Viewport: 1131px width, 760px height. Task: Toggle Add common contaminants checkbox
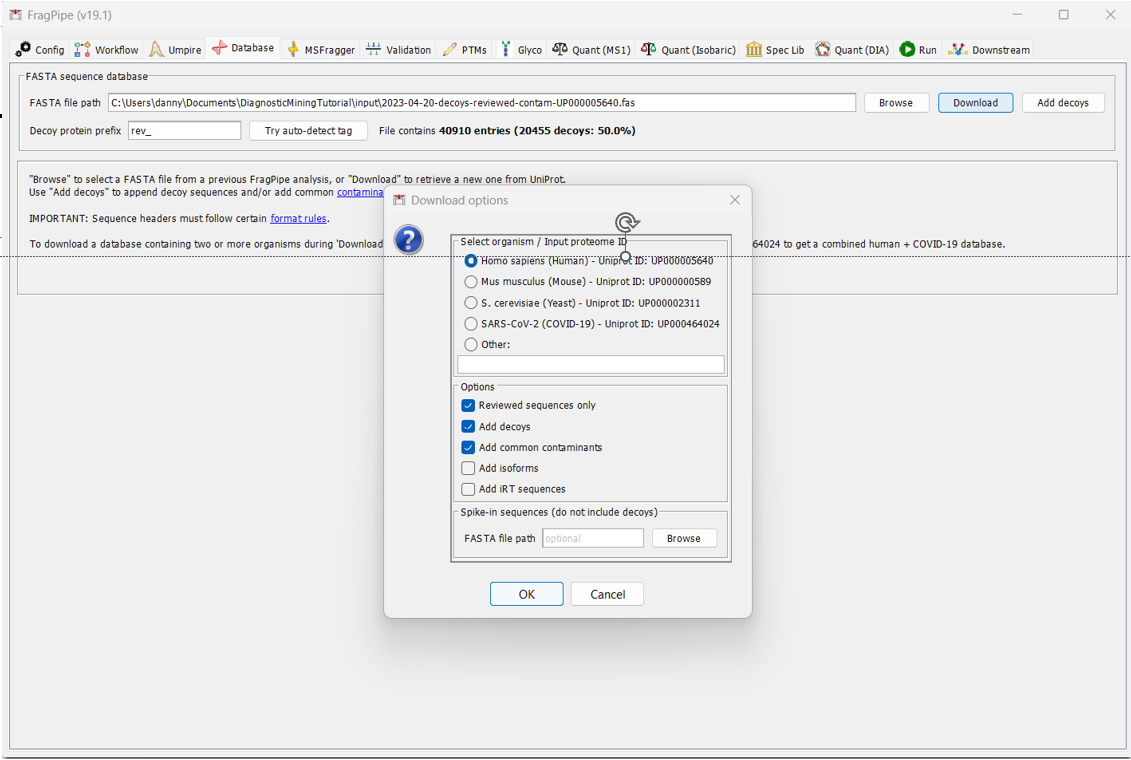(468, 447)
